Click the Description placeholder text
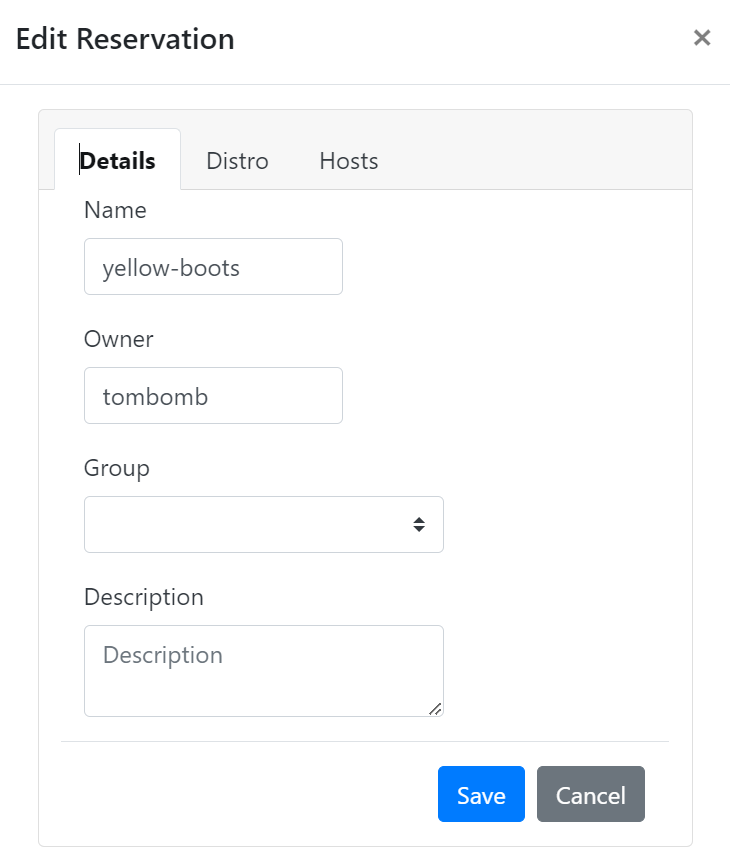 163,655
